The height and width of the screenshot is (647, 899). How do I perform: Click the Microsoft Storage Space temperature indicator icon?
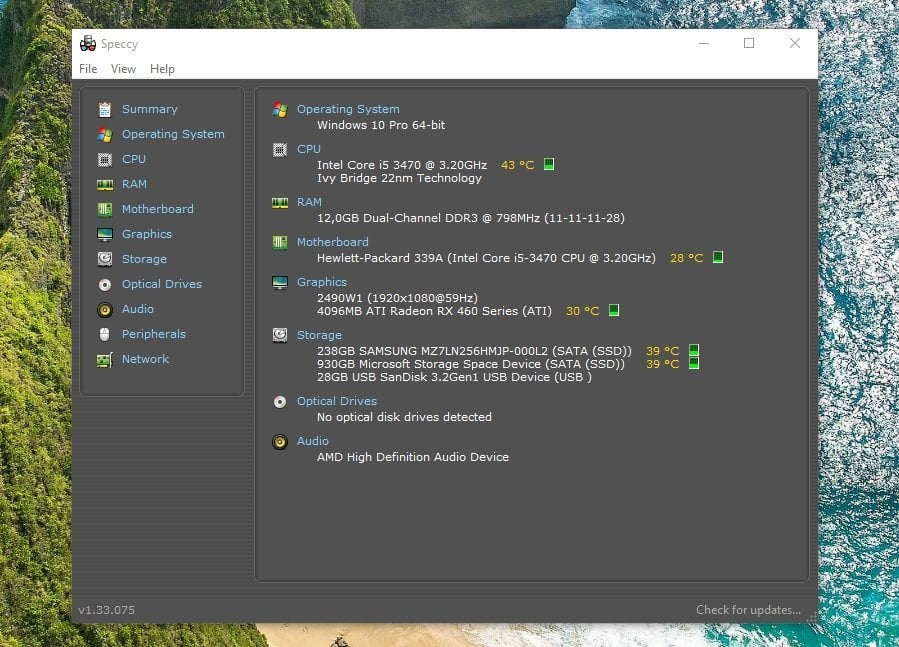coord(694,363)
